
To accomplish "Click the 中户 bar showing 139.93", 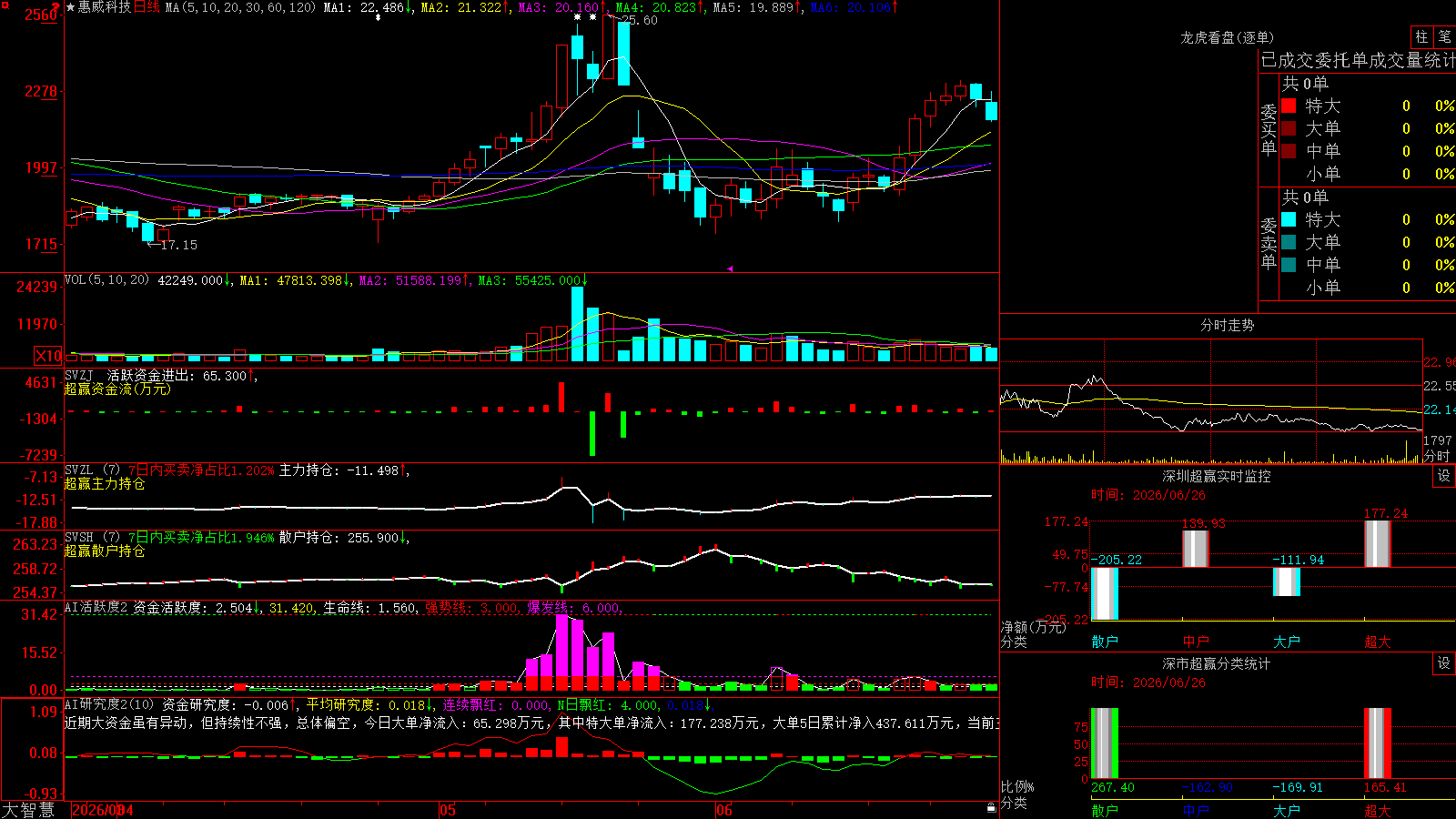I will 1196,549.
